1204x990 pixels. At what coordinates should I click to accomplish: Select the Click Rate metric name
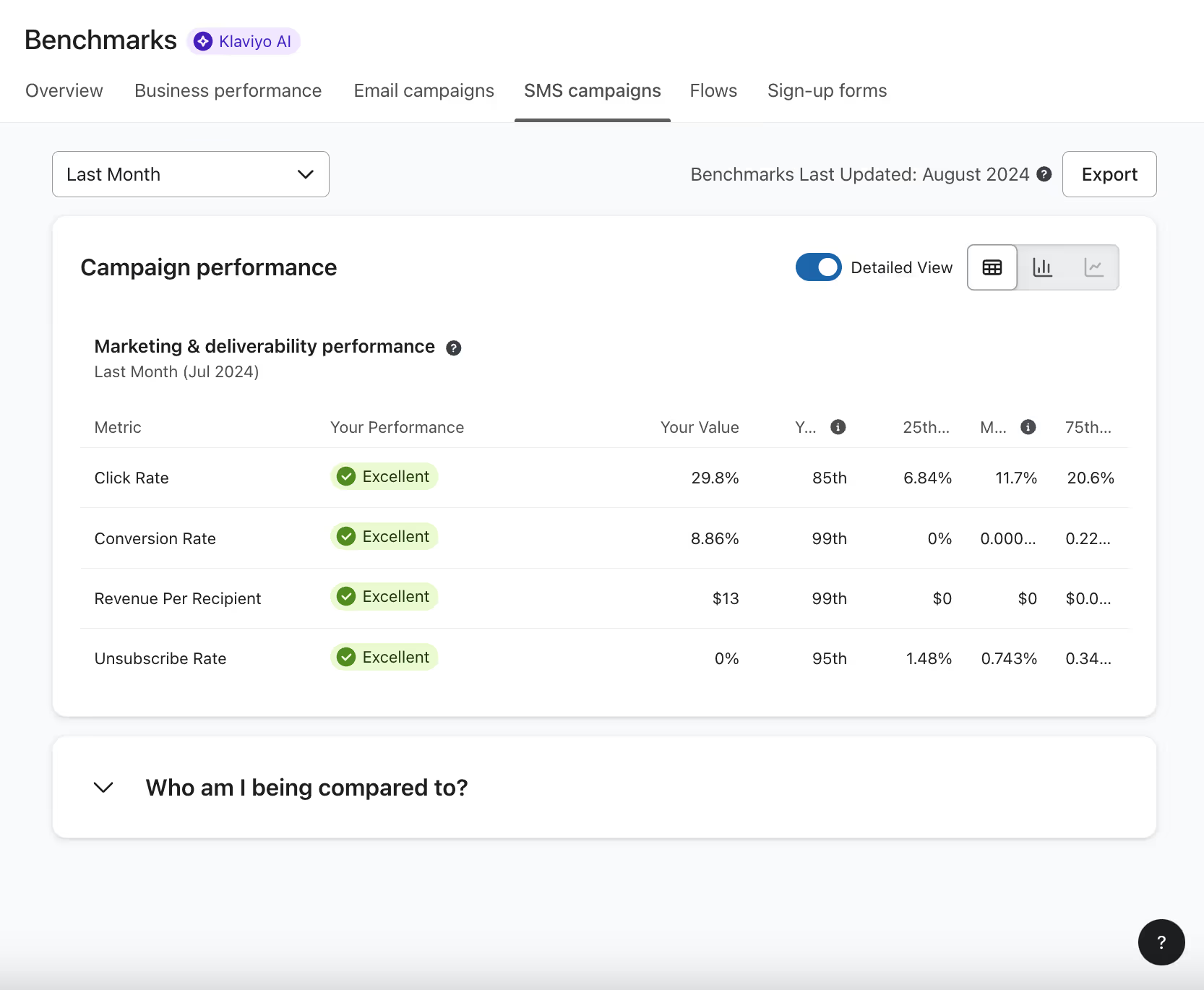point(132,478)
